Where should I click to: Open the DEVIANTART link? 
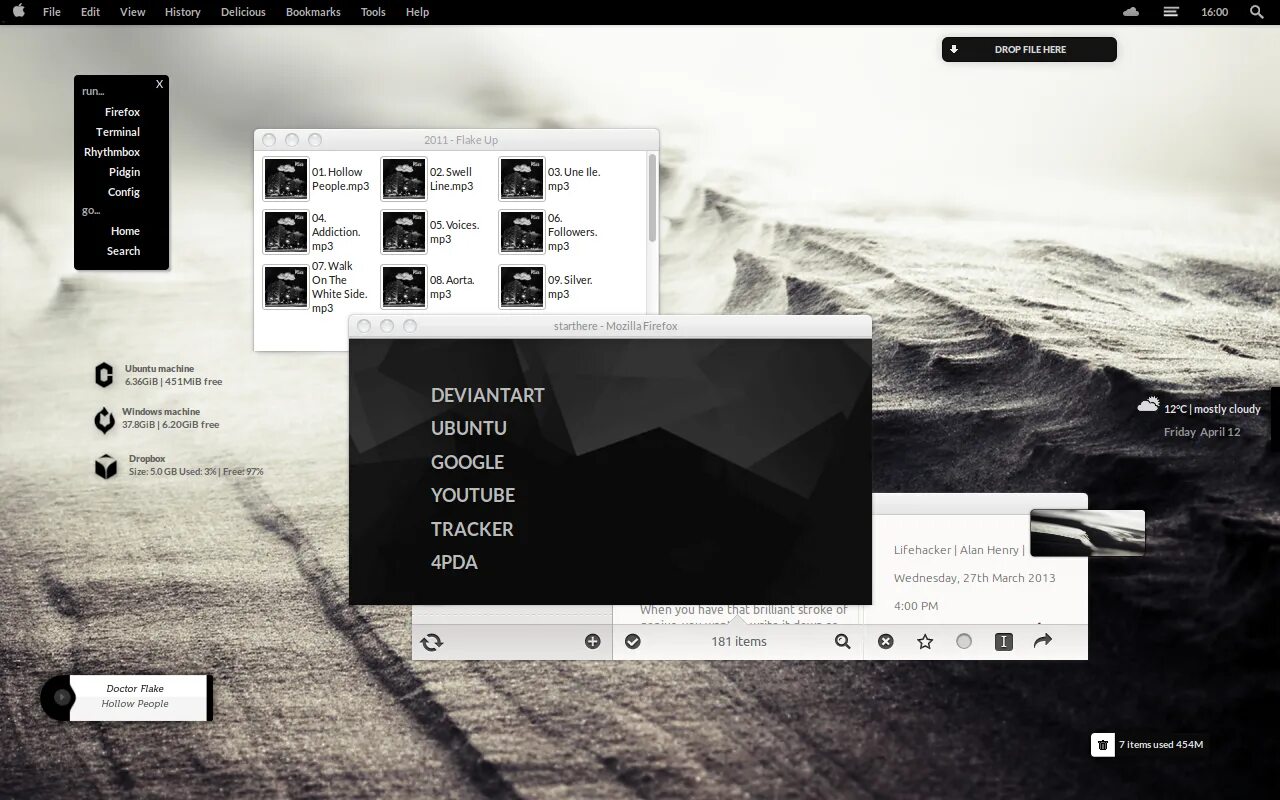487,395
